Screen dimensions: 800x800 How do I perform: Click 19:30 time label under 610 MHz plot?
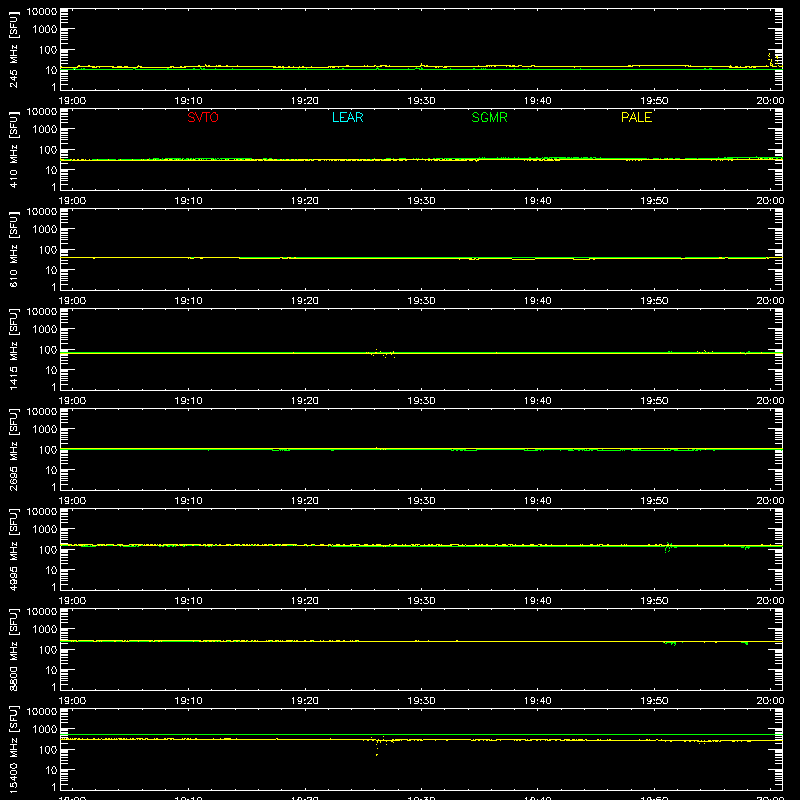click(421, 301)
